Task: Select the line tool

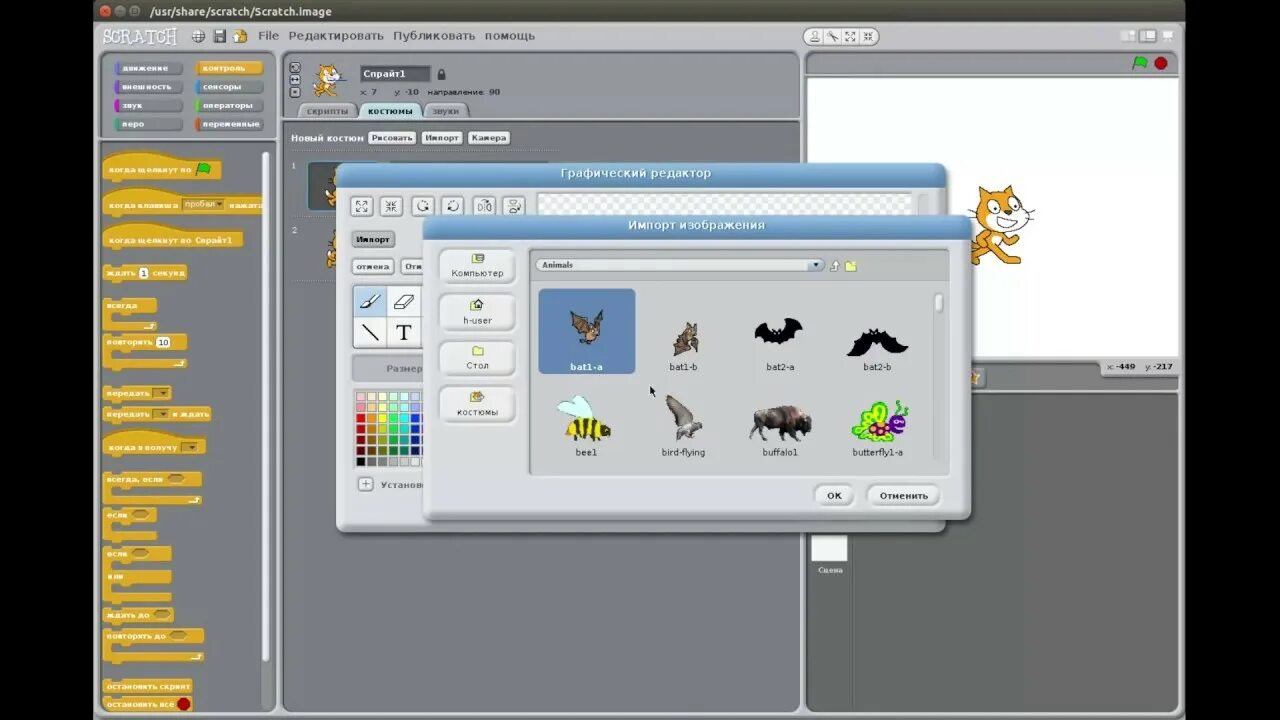Action: click(370, 333)
